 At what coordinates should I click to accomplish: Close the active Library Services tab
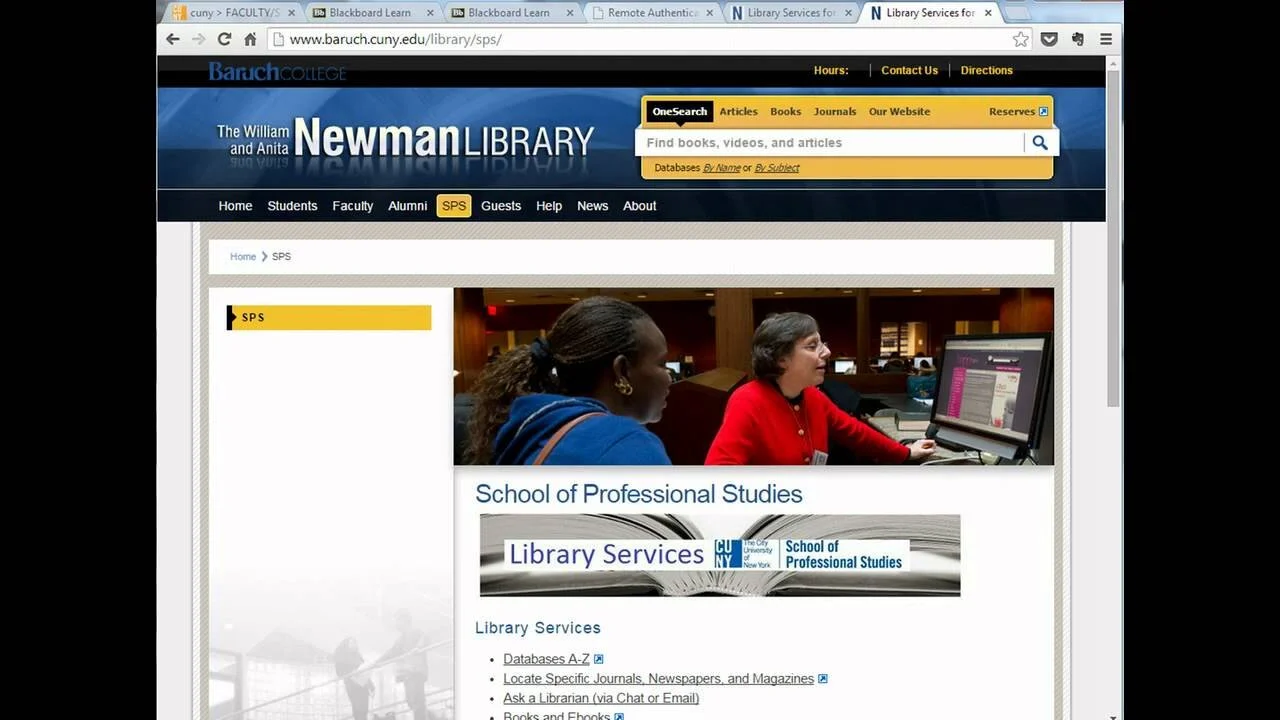(988, 13)
